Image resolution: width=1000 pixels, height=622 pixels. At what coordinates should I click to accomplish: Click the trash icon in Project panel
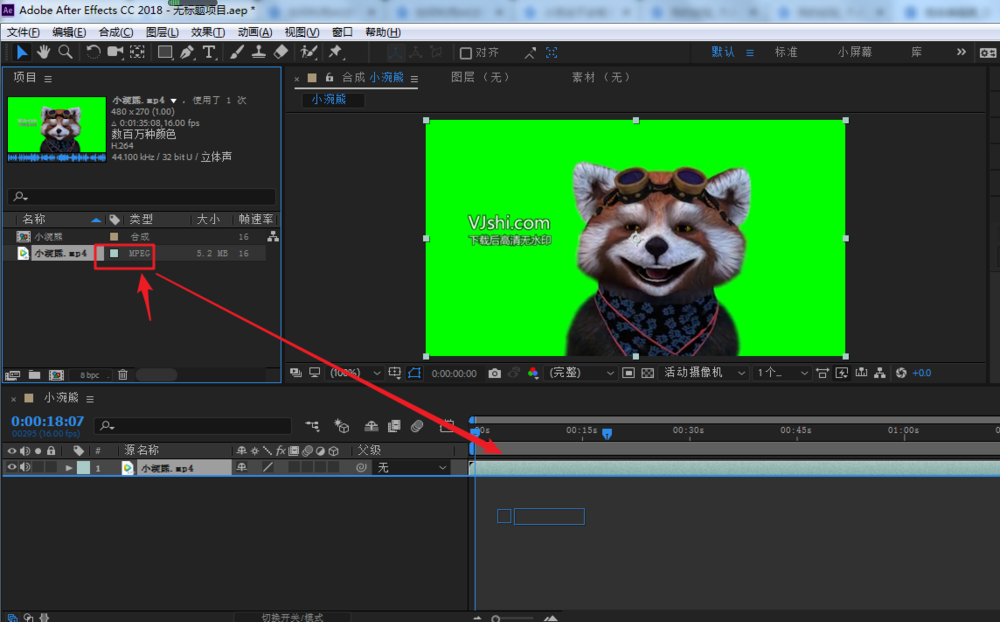coord(122,375)
